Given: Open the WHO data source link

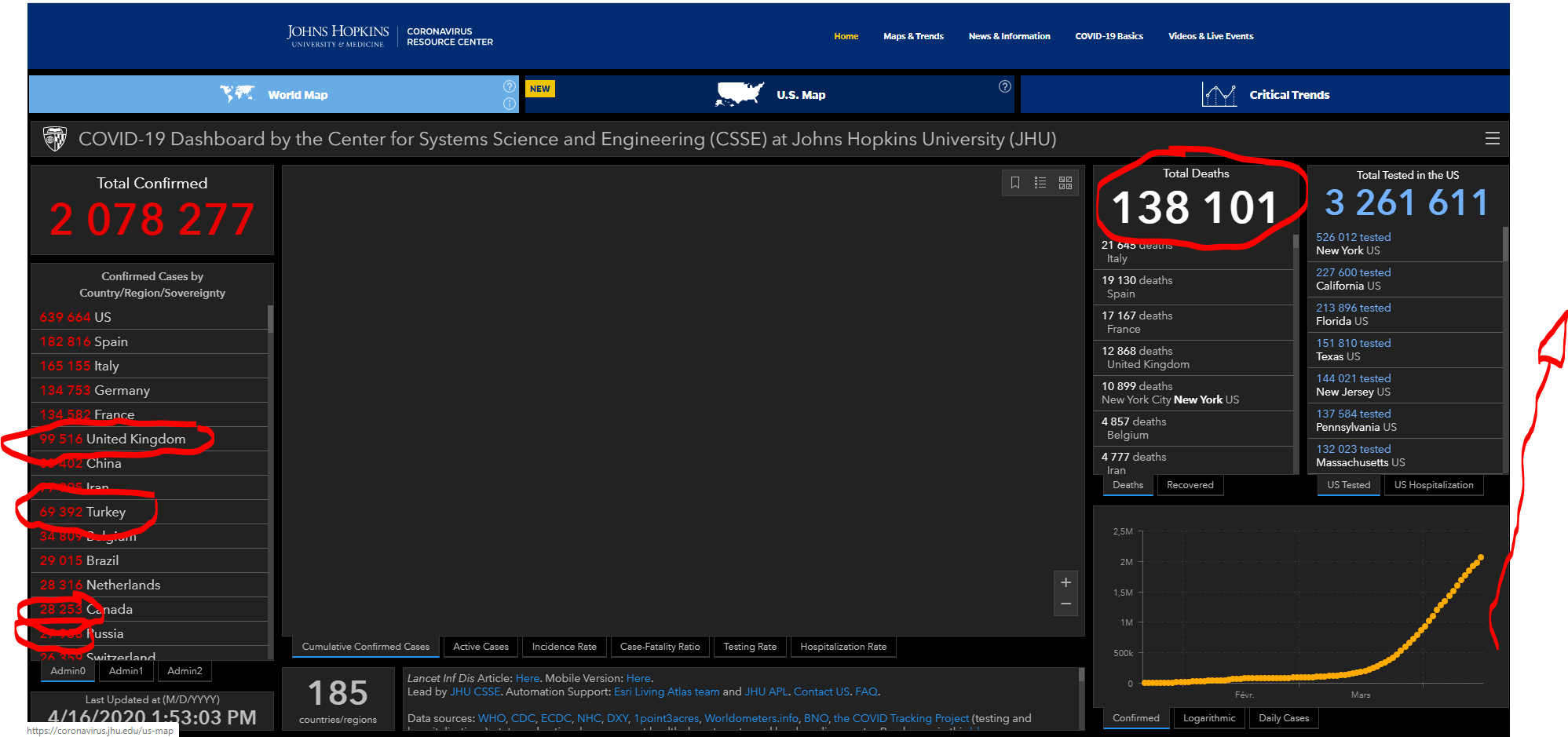Looking at the screenshot, I should [x=492, y=718].
